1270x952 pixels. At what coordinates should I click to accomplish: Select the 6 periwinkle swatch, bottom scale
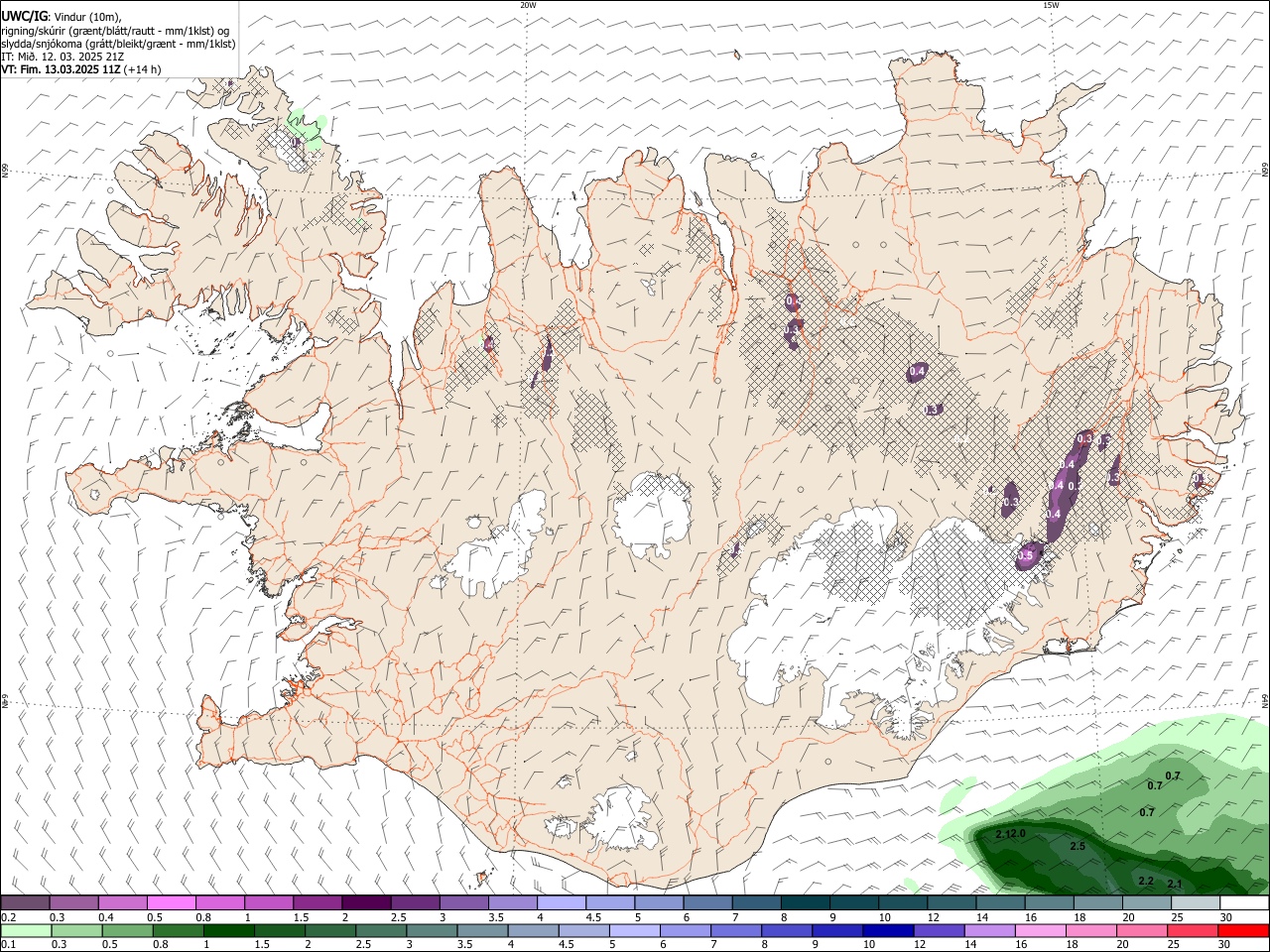(x=685, y=930)
